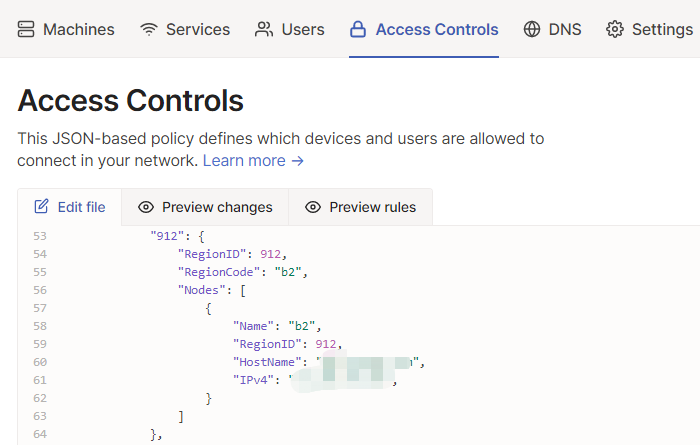The height and width of the screenshot is (445, 700).
Task: Click the DNS globe icon
Action: coord(532,29)
